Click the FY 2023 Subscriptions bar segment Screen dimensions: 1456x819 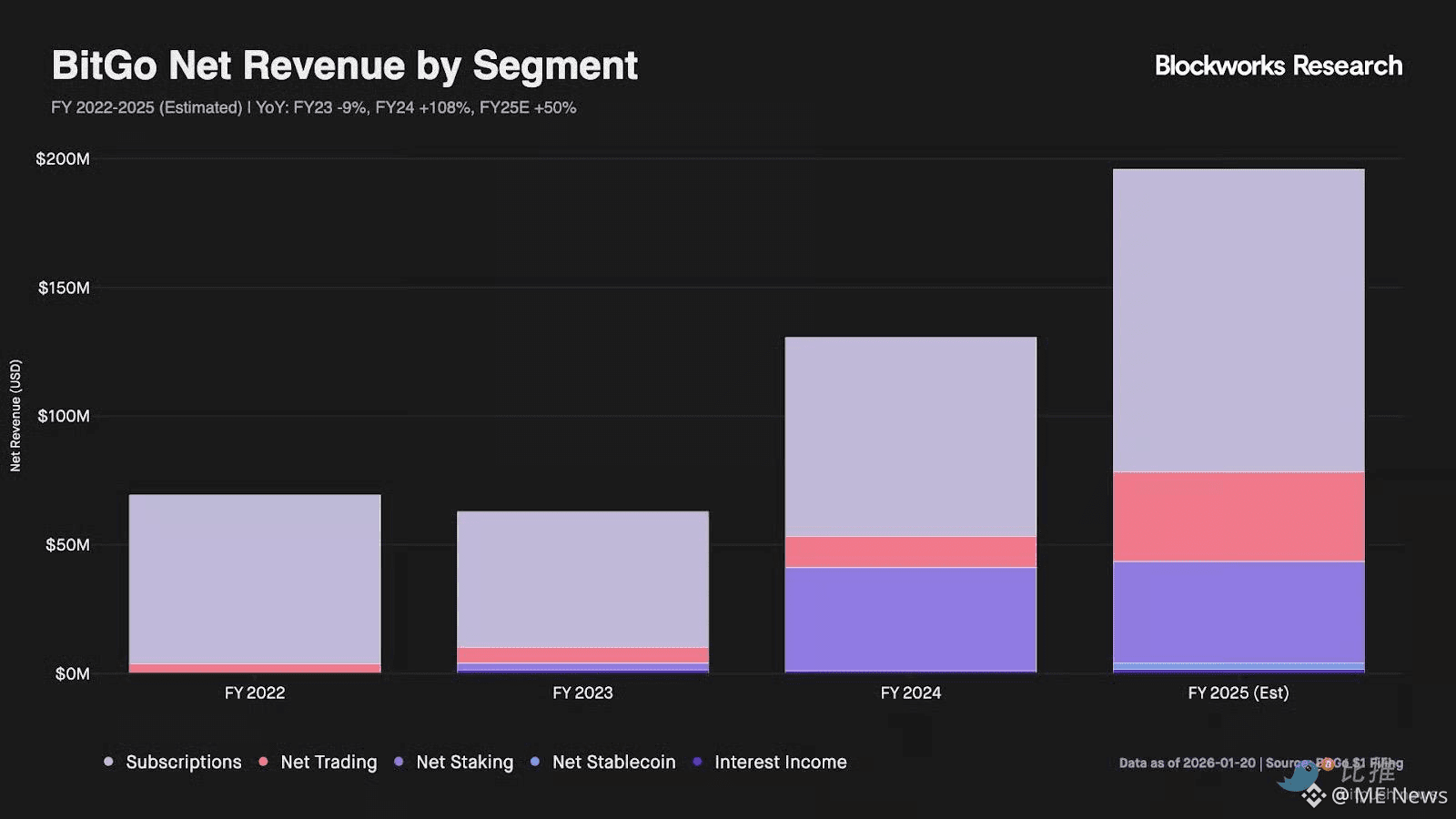tap(582, 579)
